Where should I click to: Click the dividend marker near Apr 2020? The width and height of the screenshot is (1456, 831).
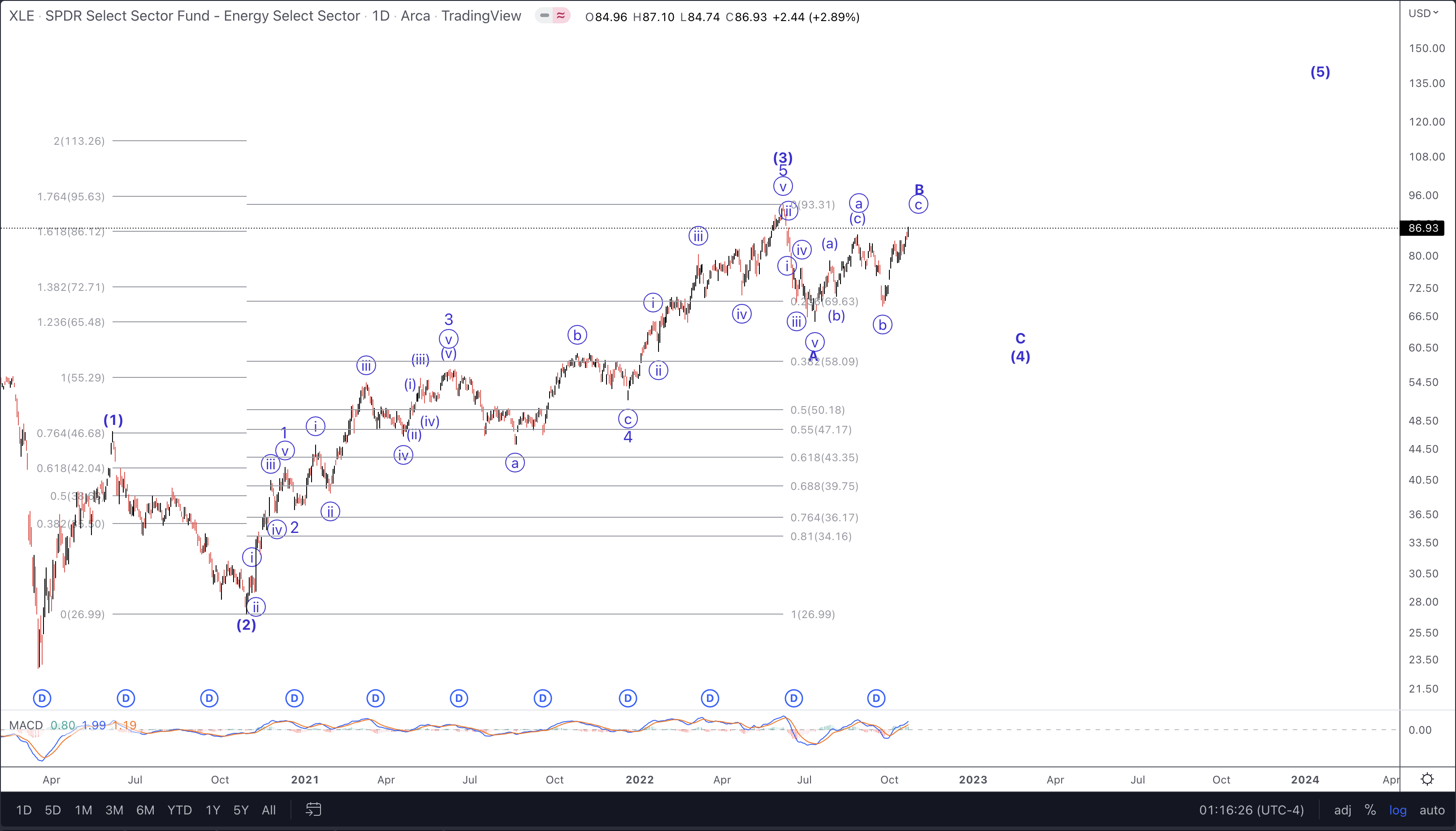click(x=42, y=698)
